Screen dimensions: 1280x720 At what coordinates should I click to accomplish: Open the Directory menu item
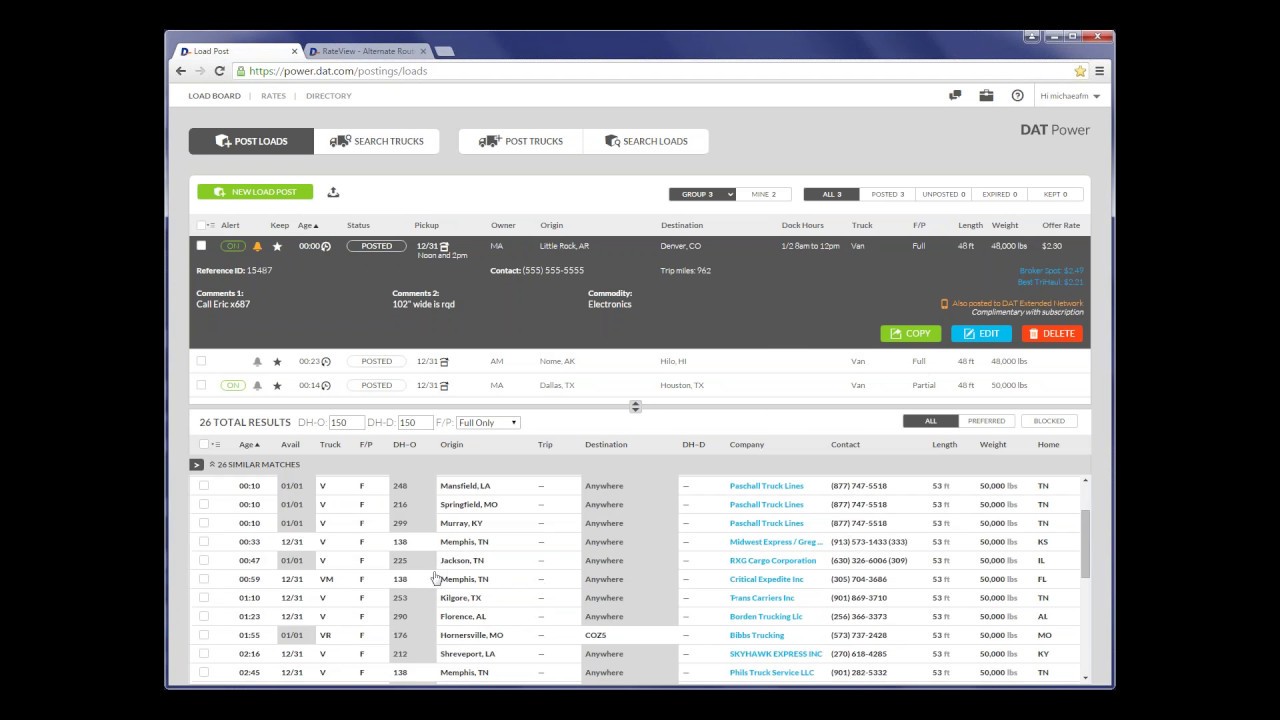click(x=329, y=96)
